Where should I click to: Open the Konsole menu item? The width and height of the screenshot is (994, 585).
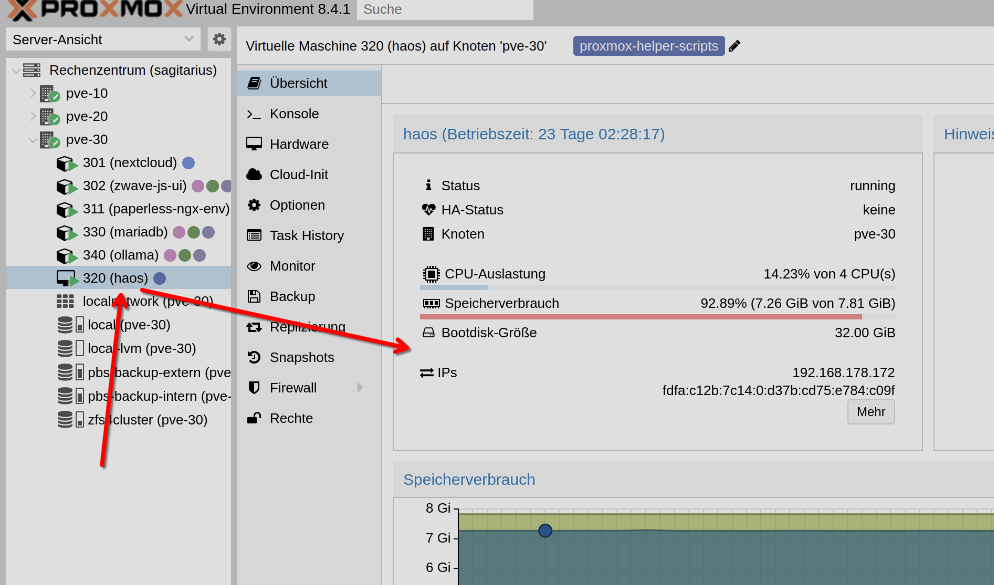294,114
